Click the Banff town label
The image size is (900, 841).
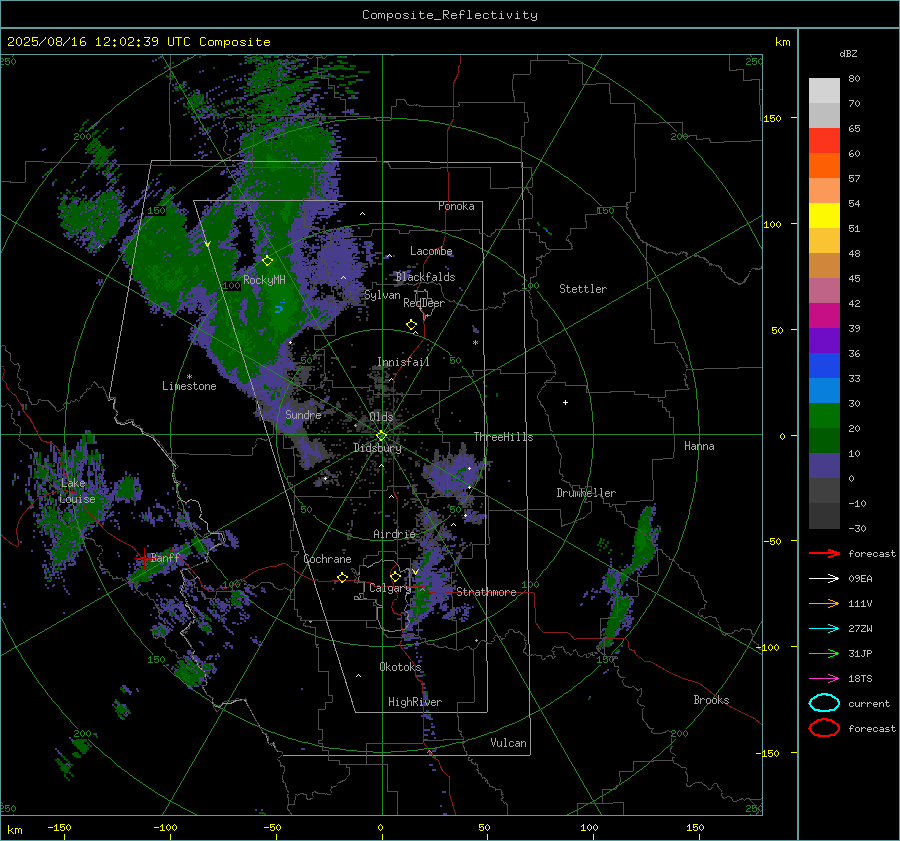[165, 558]
